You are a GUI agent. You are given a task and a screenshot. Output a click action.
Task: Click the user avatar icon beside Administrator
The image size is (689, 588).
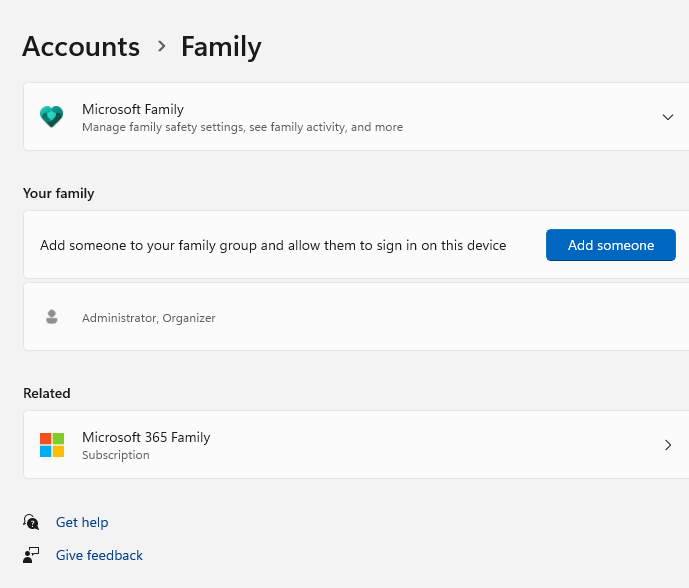click(52, 317)
